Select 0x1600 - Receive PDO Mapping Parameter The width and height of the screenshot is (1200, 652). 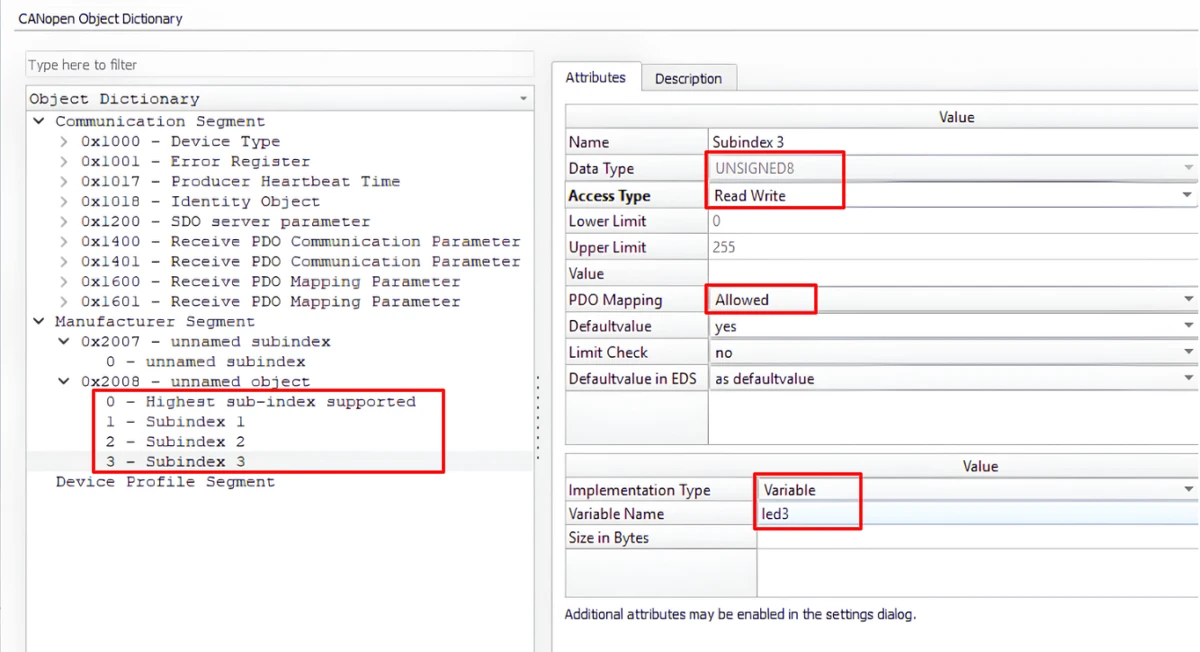[x=270, y=281]
